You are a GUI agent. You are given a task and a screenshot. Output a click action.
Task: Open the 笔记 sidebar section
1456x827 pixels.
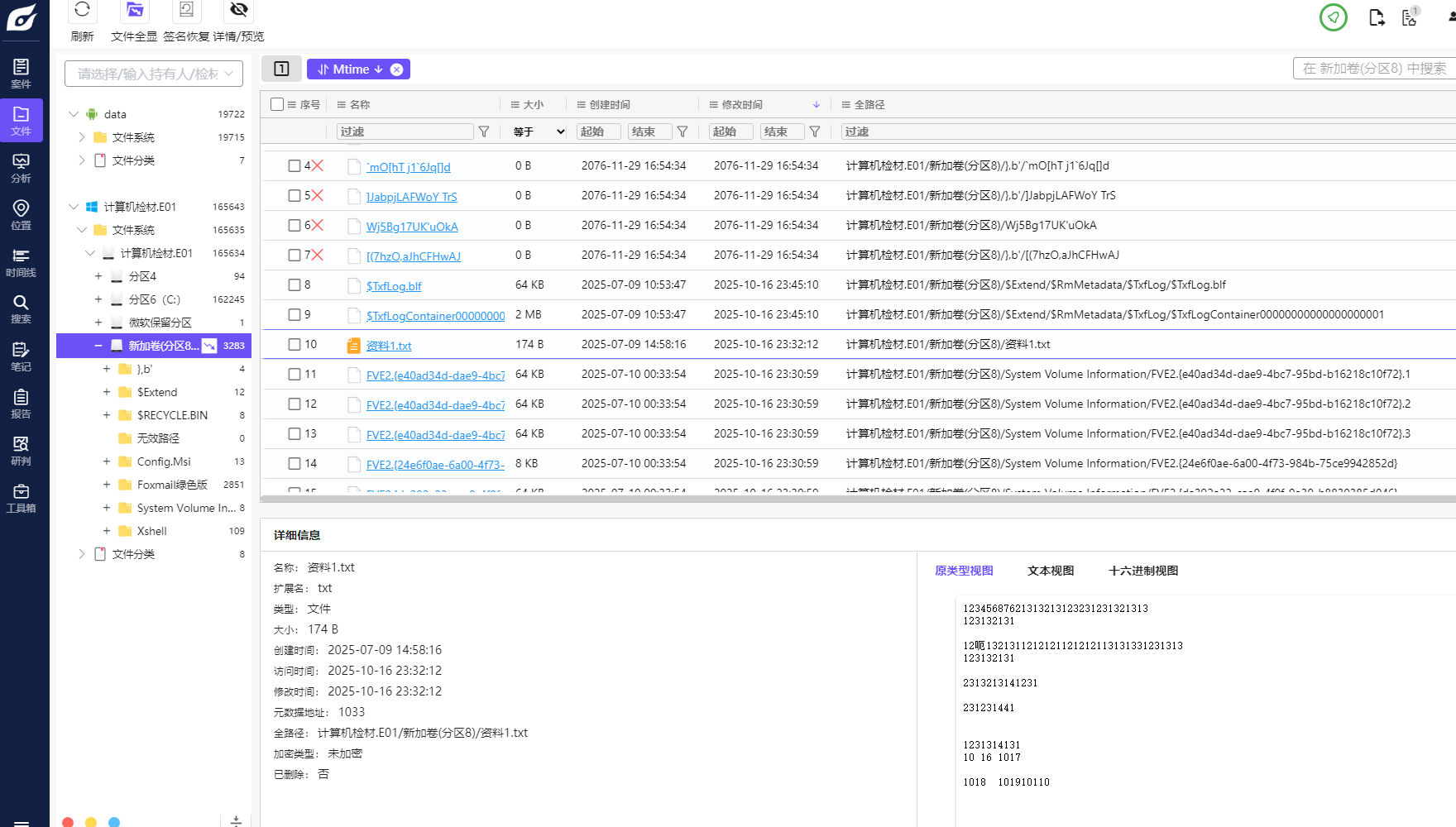click(21, 356)
